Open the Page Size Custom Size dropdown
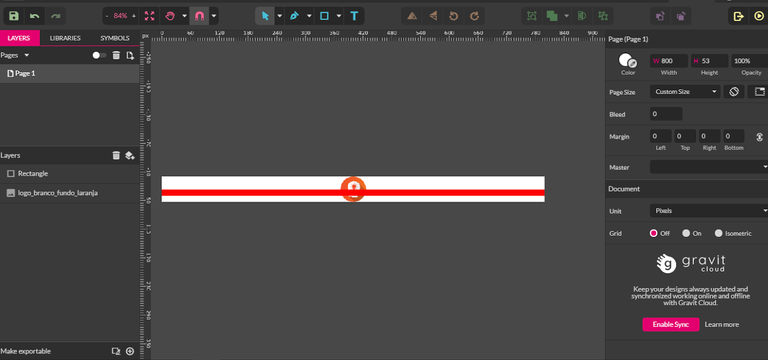768x360 pixels. point(685,92)
